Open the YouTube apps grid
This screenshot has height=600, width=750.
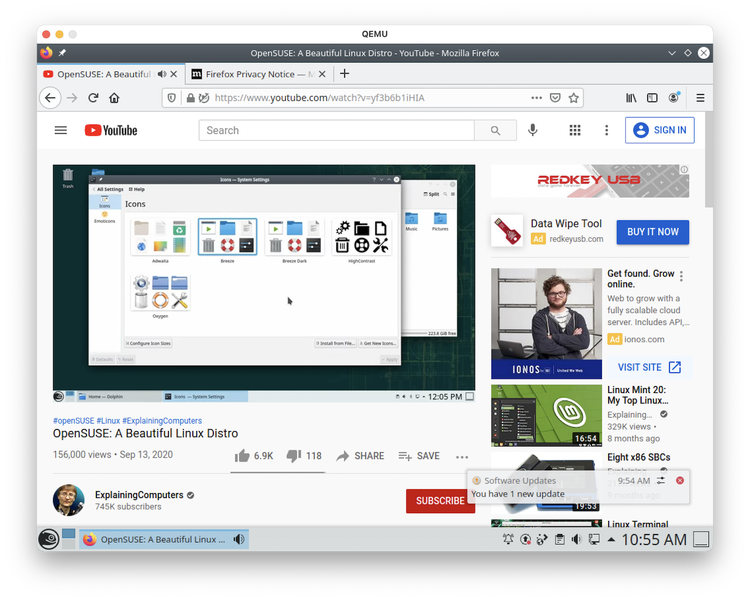tap(574, 130)
